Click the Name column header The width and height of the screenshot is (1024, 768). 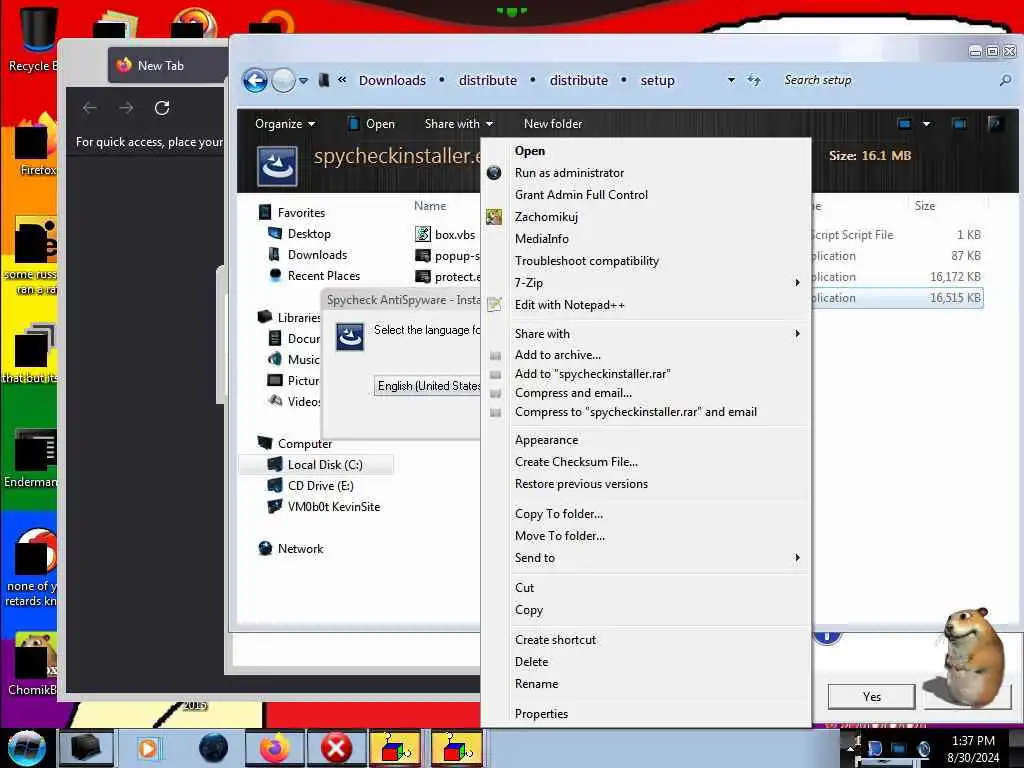[x=430, y=206]
